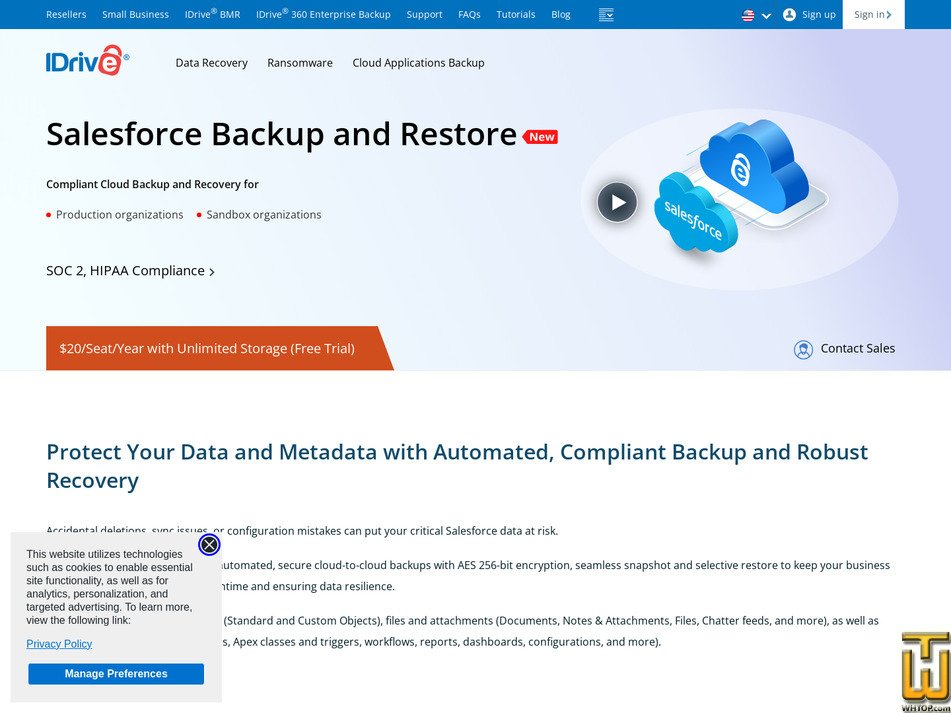Click the Contact Sales link
This screenshot has width=951, height=713.
(x=844, y=349)
